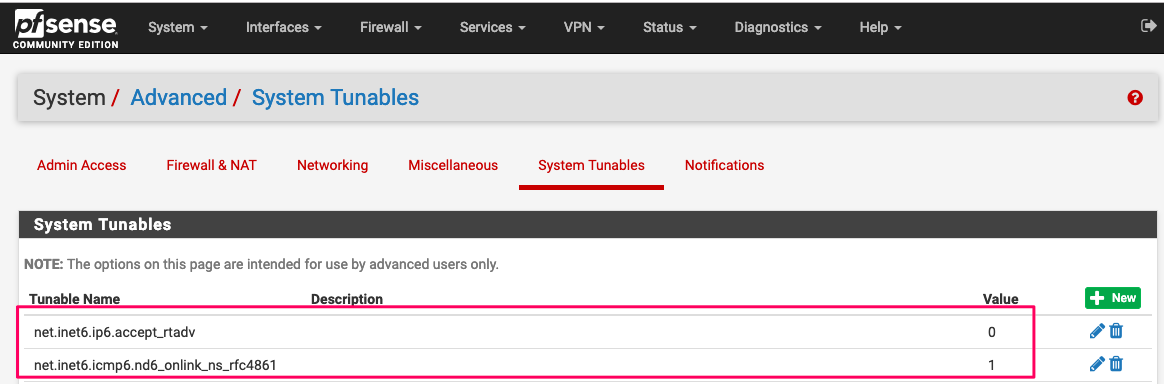Select the Miscellaneous tab
This screenshot has width=1164, height=384.
point(453,165)
